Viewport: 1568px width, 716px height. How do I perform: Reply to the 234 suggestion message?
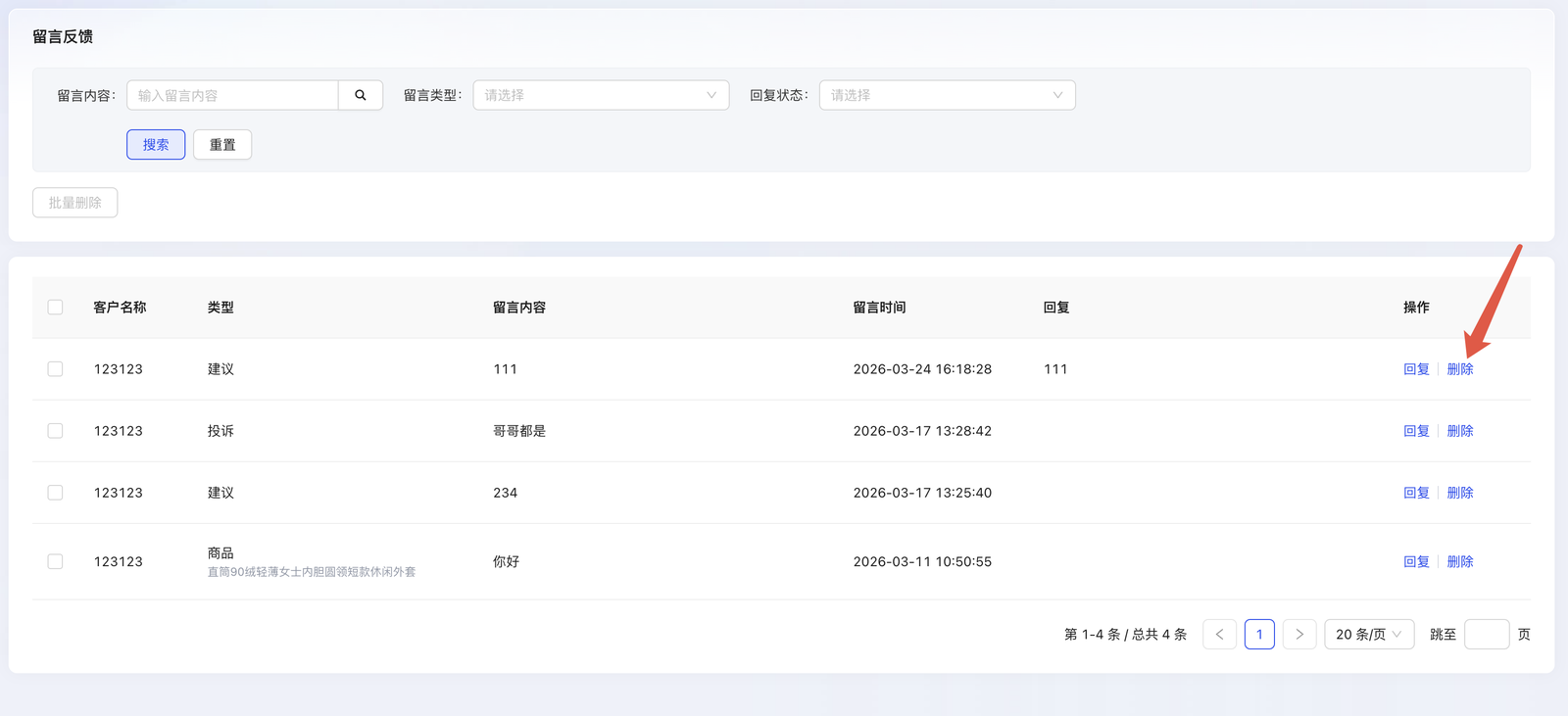(x=1416, y=493)
